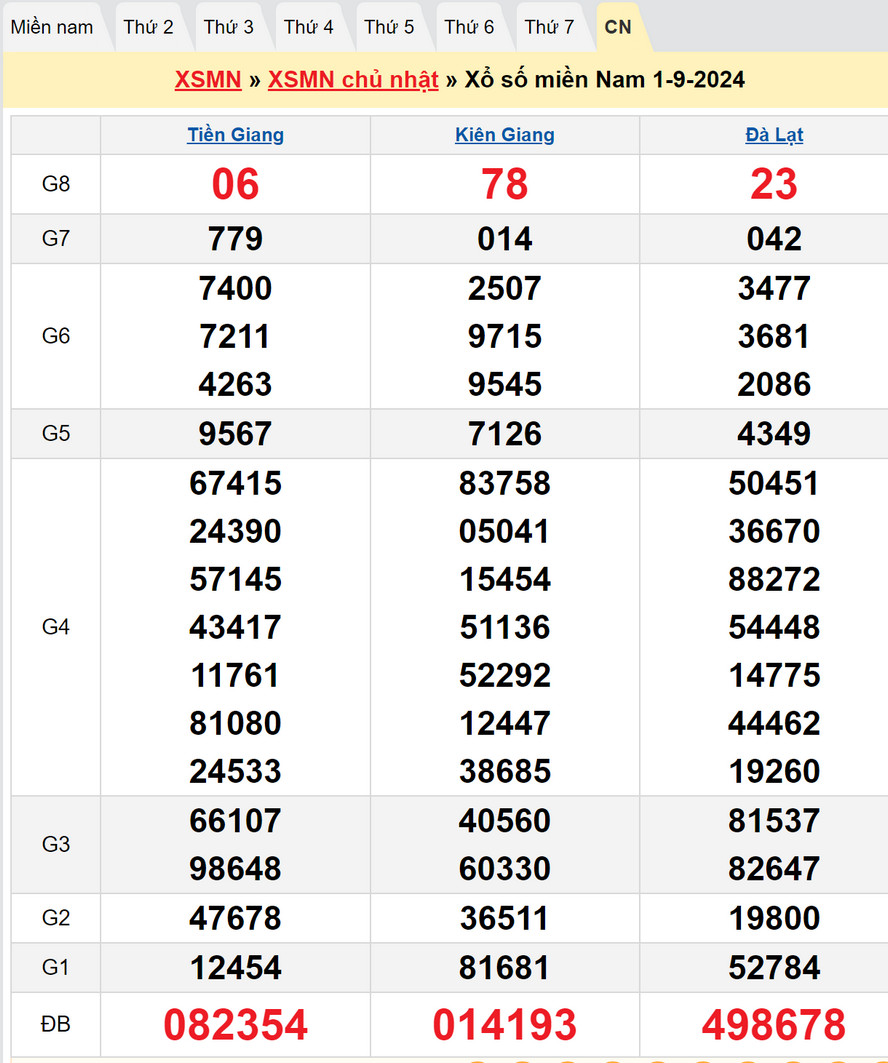The width and height of the screenshot is (888, 1063).
Task: Click Kiên Giang G8 number 78
Action: click(x=505, y=184)
